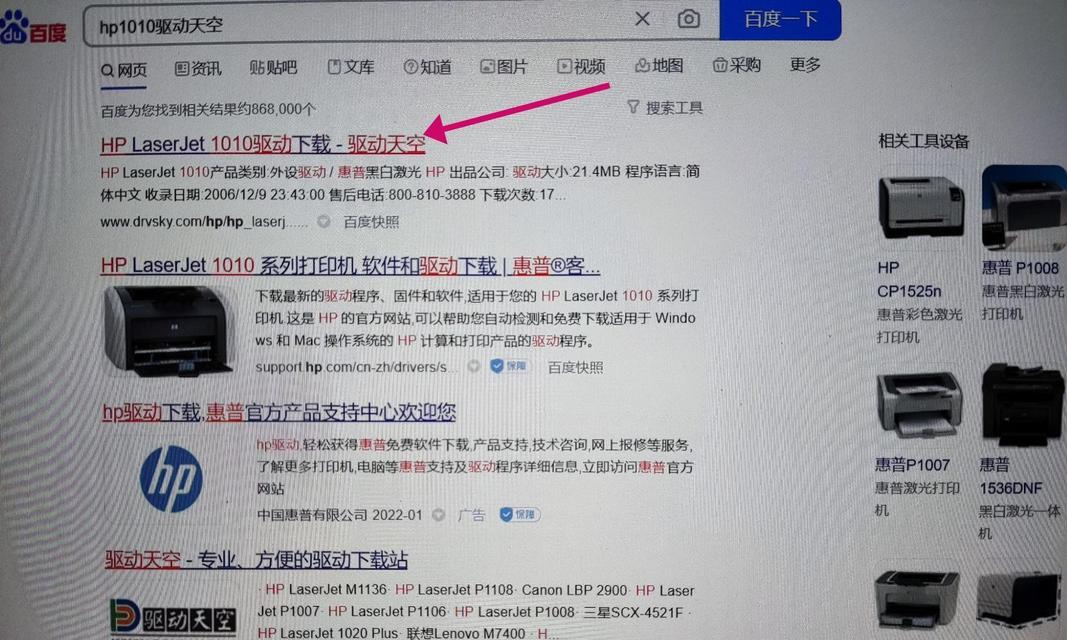Open 驱动天空 - 专业、方便的驱动下载站 result
This screenshot has height=640, width=1067.
[257, 560]
